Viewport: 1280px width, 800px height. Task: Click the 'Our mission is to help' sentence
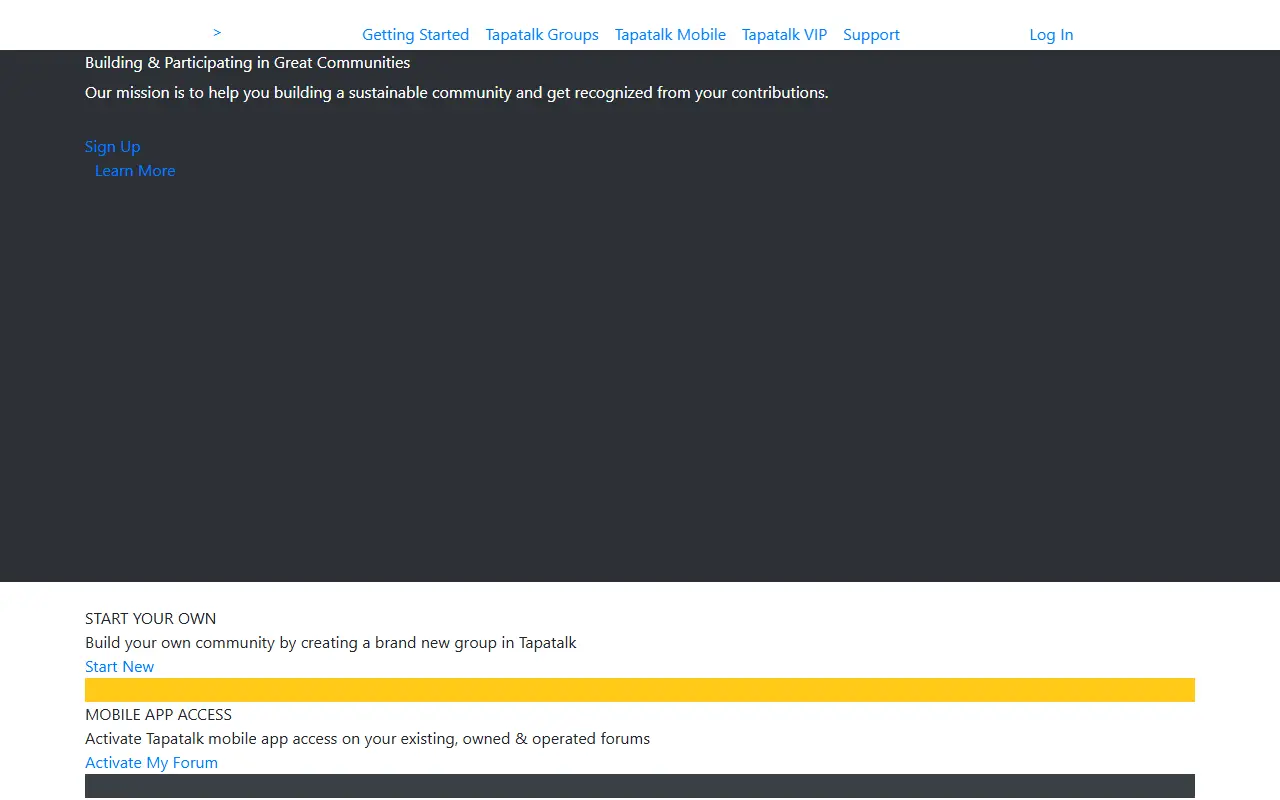pyautogui.click(x=456, y=93)
